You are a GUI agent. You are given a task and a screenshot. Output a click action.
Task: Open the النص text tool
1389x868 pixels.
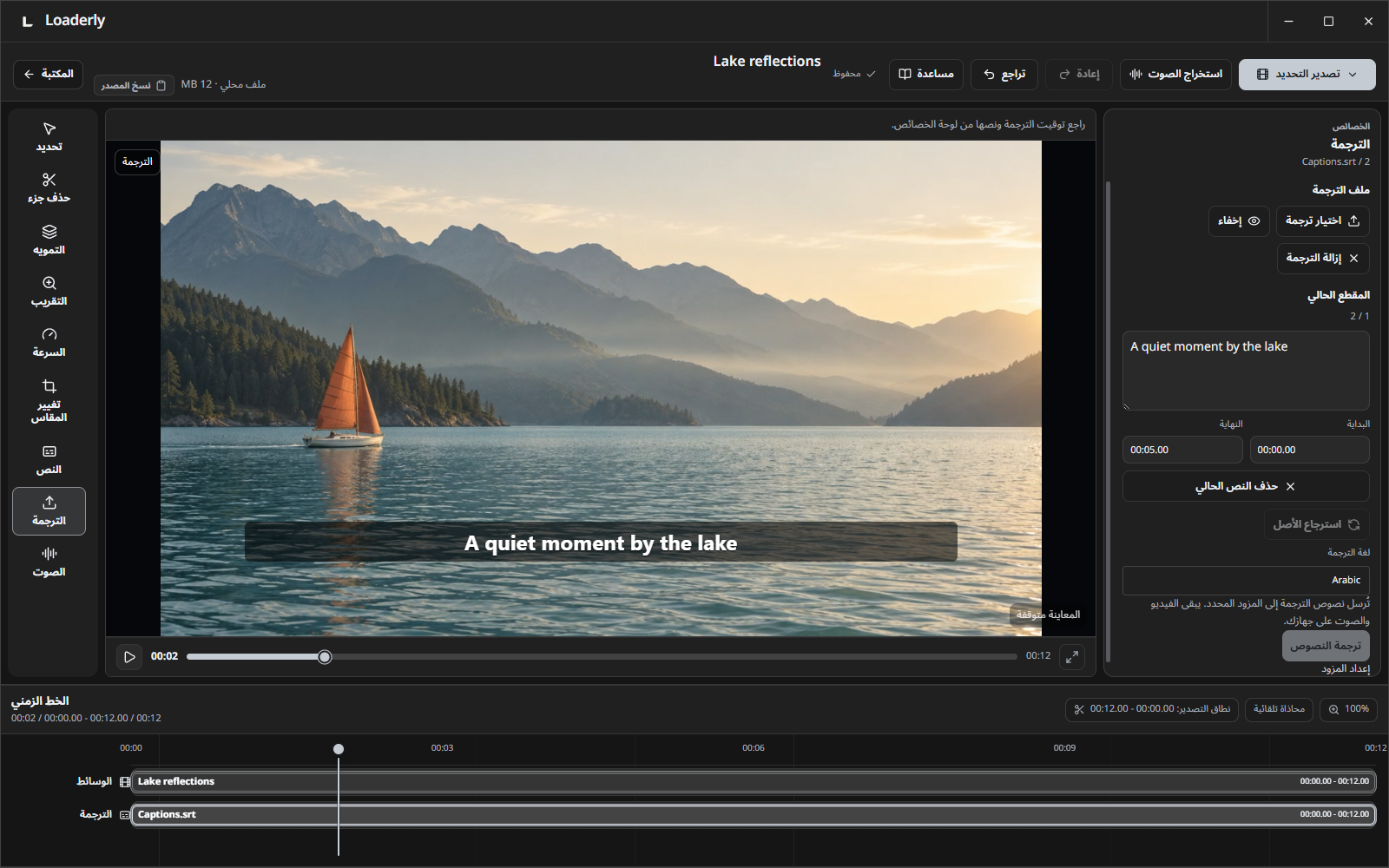click(49, 460)
